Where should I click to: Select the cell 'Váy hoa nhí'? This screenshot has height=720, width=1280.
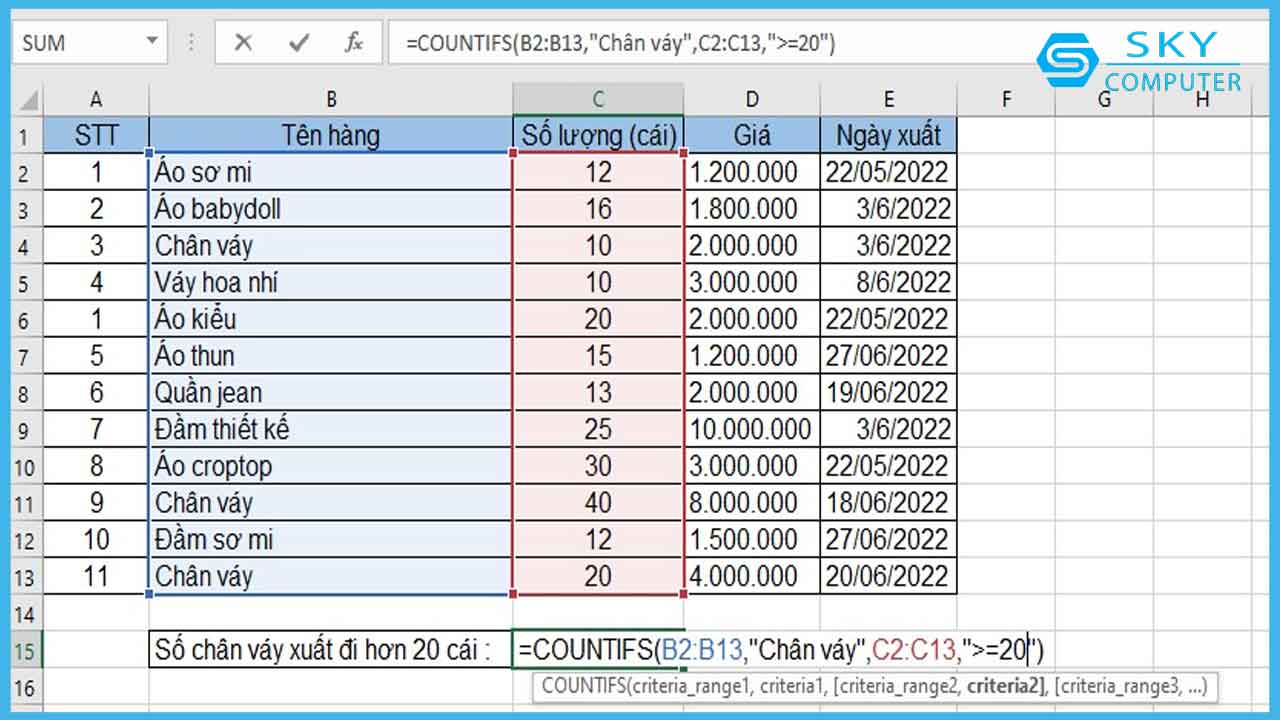point(331,282)
